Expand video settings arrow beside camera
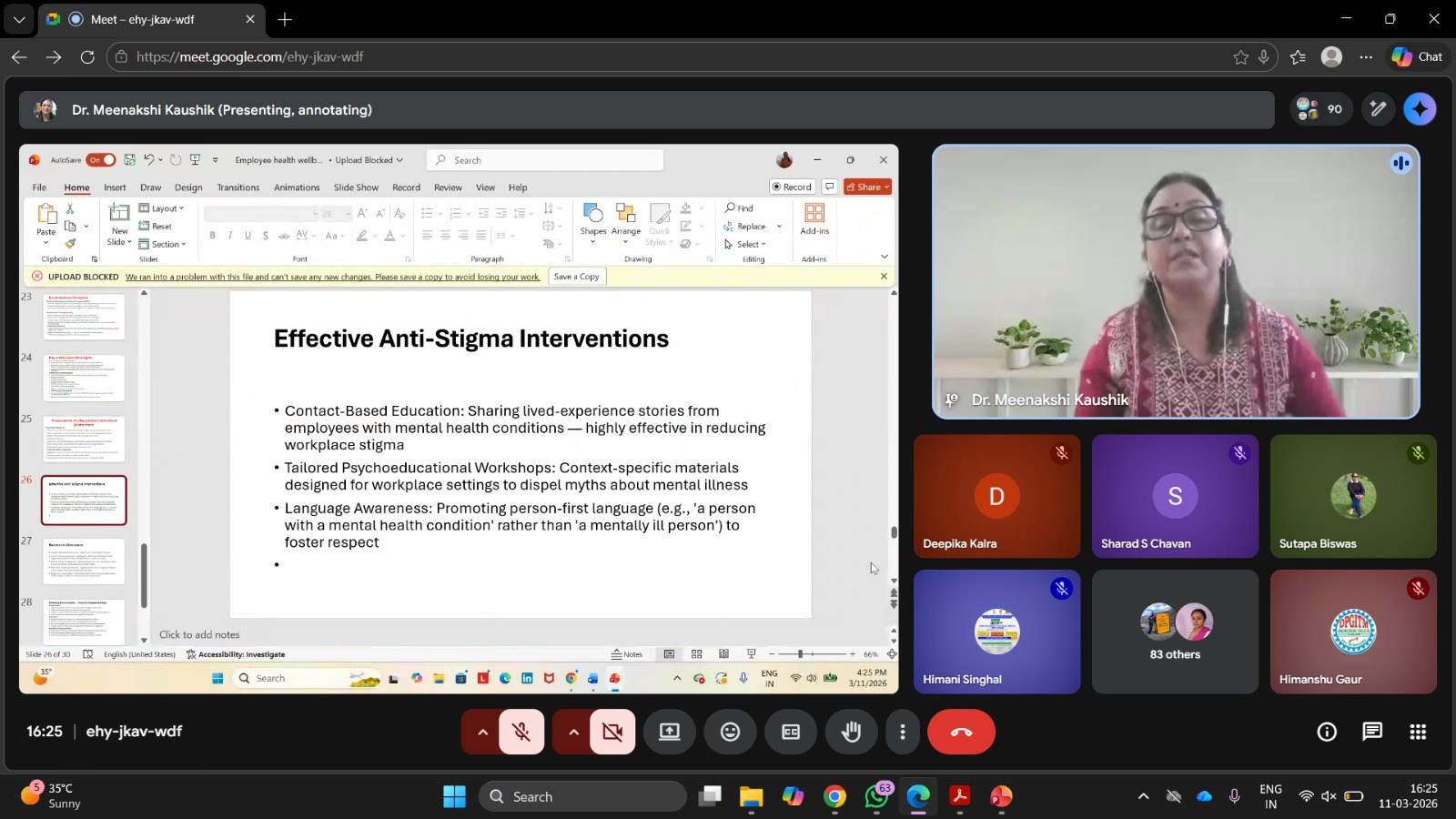Screen dimensions: 1456x819 572,732
